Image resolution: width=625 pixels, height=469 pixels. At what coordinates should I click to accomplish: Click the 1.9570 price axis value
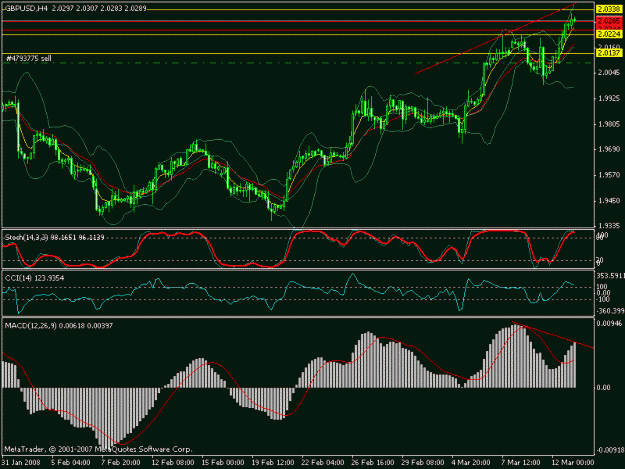coord(609,175)
